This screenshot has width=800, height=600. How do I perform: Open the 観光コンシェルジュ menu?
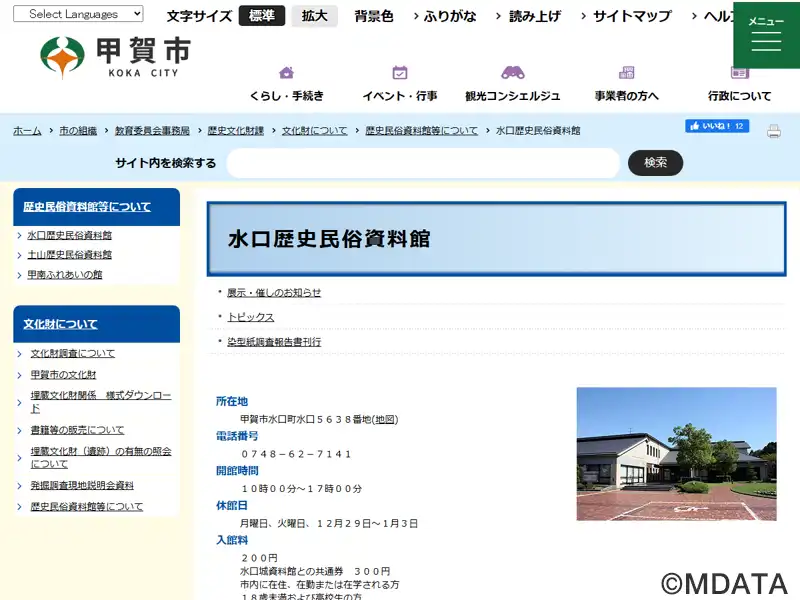pyautogui.click(x=513, y=96)
